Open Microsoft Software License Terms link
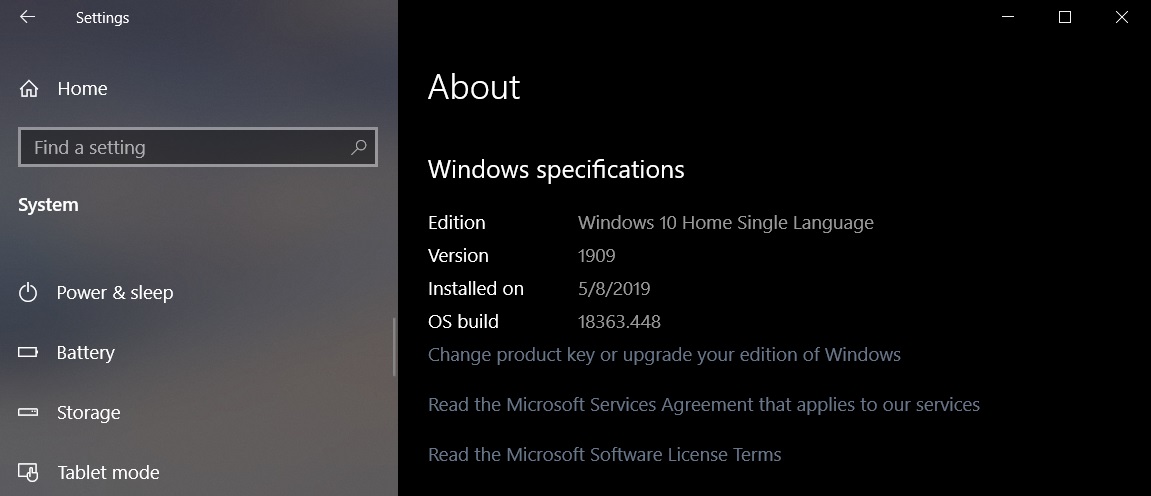Image resolution: width=1151 pixels, height=496 pixels. tap(604, 455)
